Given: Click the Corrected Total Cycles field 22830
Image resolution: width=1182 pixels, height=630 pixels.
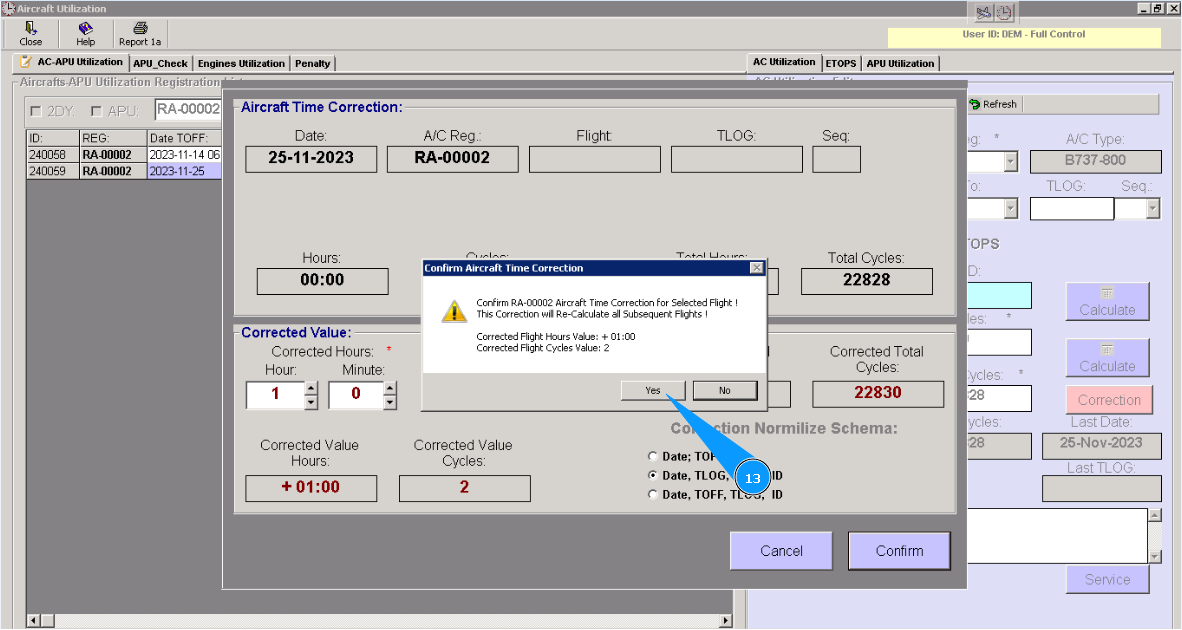Looking at the screenshot, I should [878, 393].
